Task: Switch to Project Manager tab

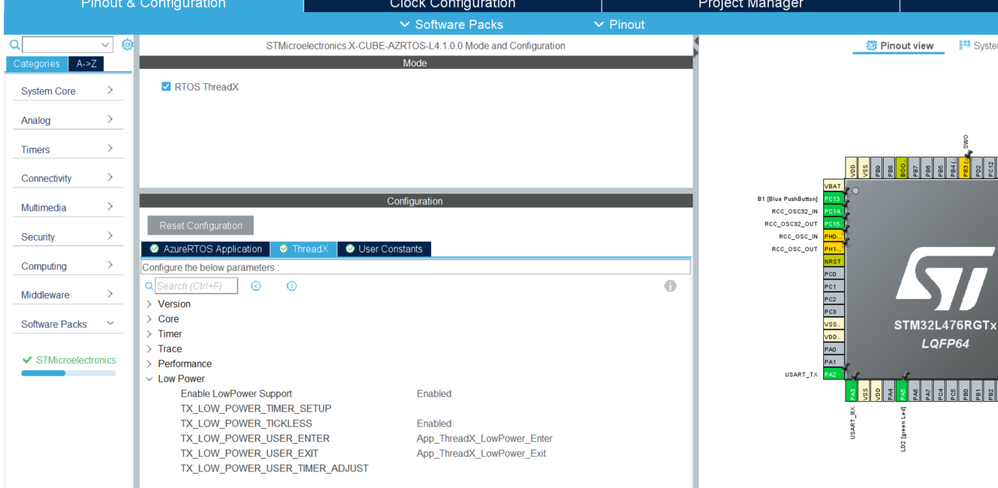Action: [x=750, y=5]
